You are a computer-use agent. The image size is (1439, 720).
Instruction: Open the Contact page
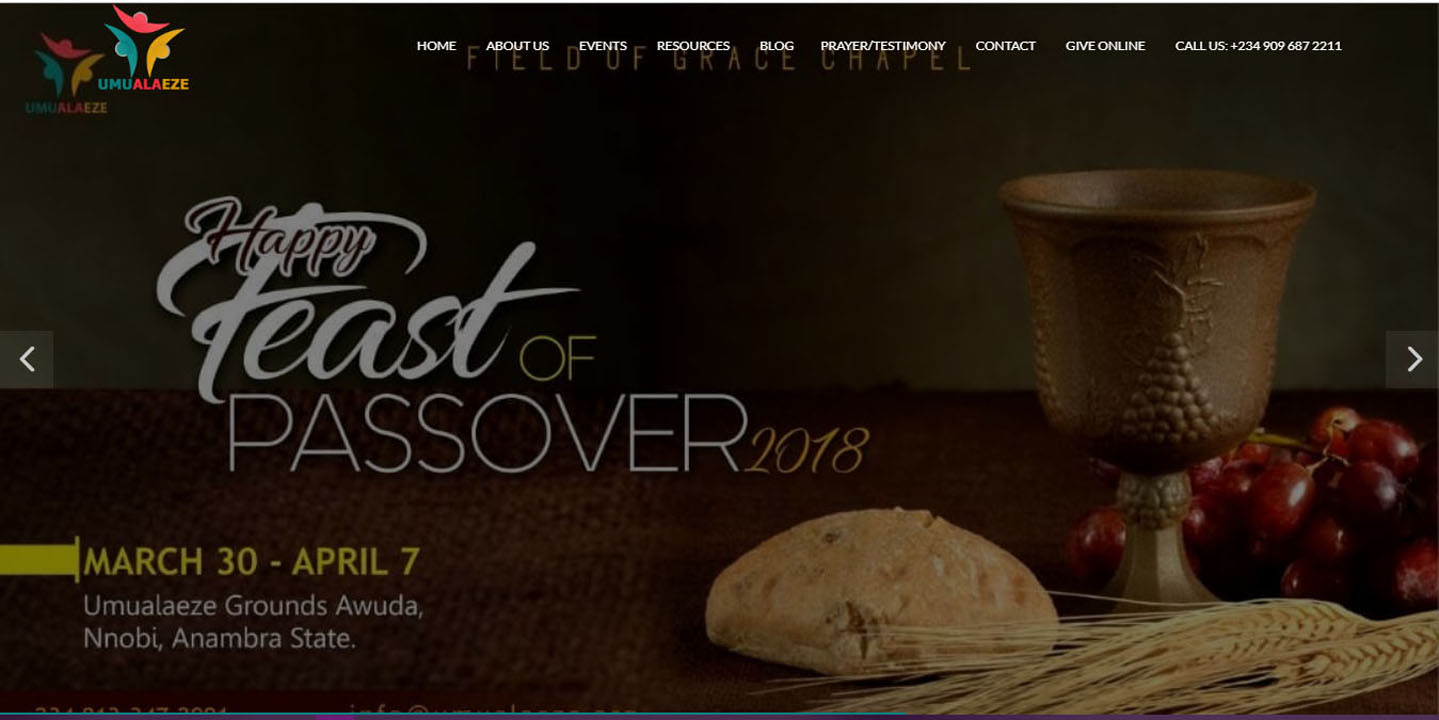pos(1005,46)
